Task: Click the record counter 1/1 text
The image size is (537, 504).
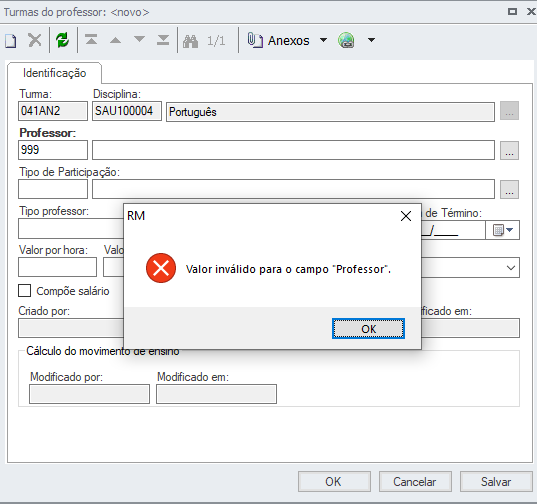Action: click(x=216, y=41)
